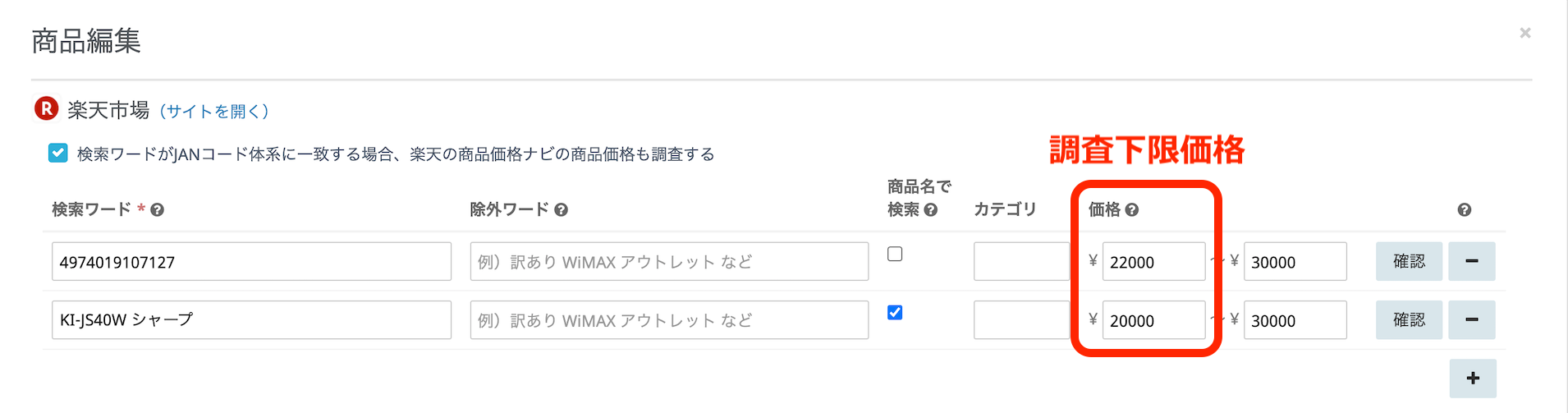Click the help icon in far-right column header
Viewport: 1568px width, 413px height.
(x=1464, y=210)
